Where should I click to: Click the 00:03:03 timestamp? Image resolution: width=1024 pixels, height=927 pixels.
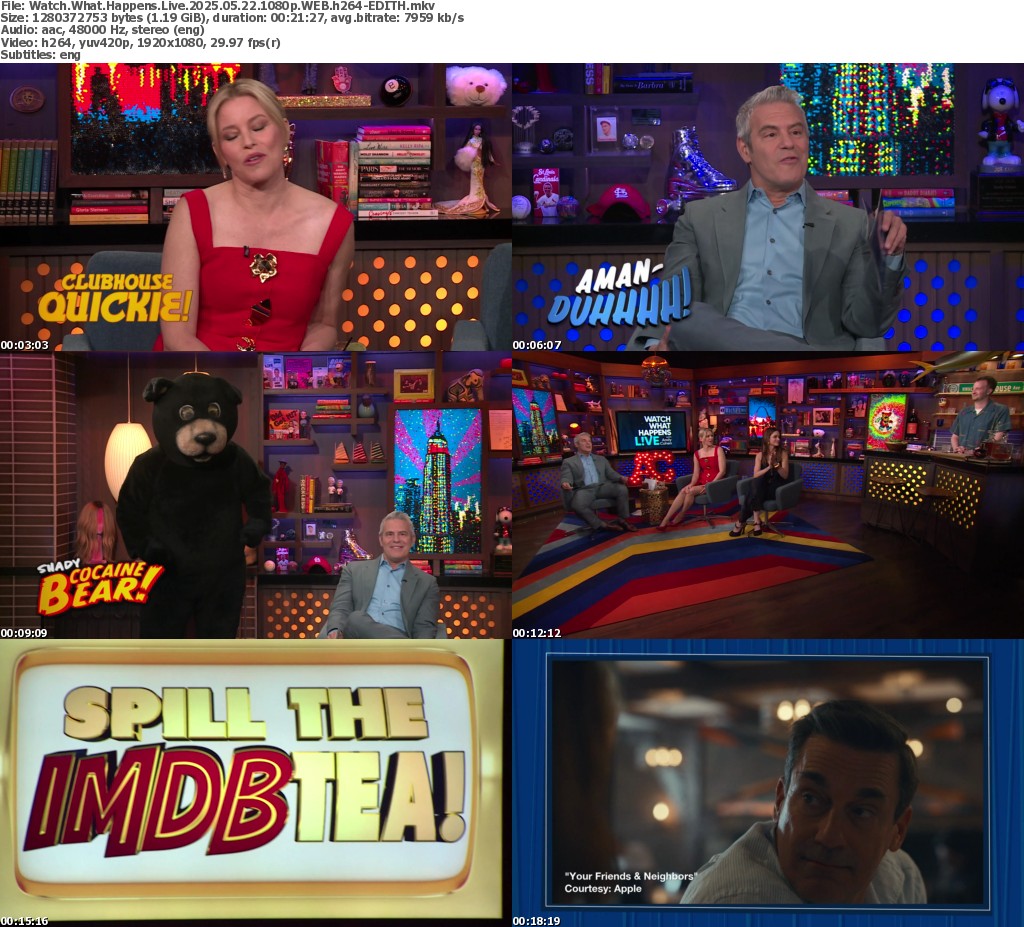point(24,345)
